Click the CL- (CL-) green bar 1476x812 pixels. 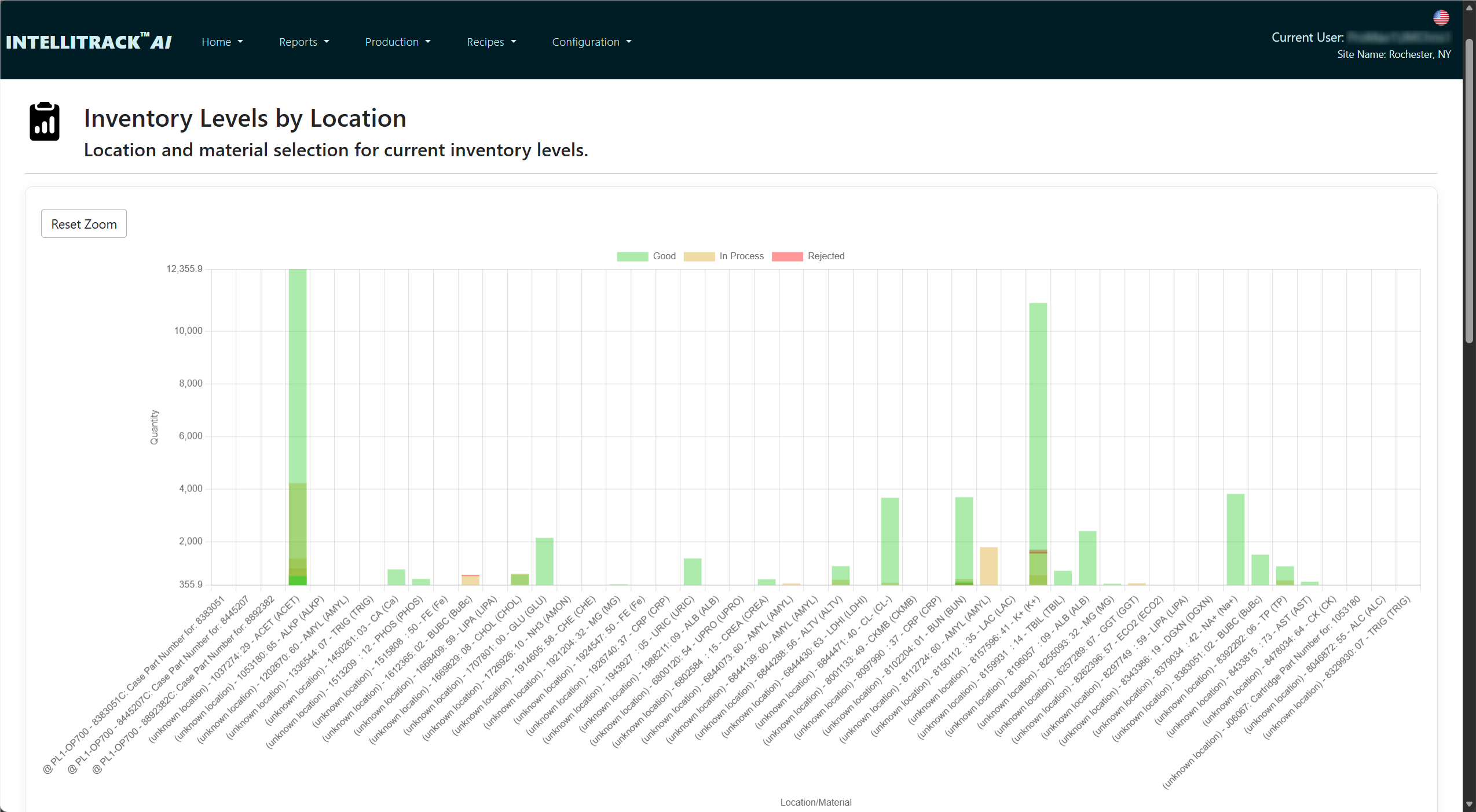[890, 541]
